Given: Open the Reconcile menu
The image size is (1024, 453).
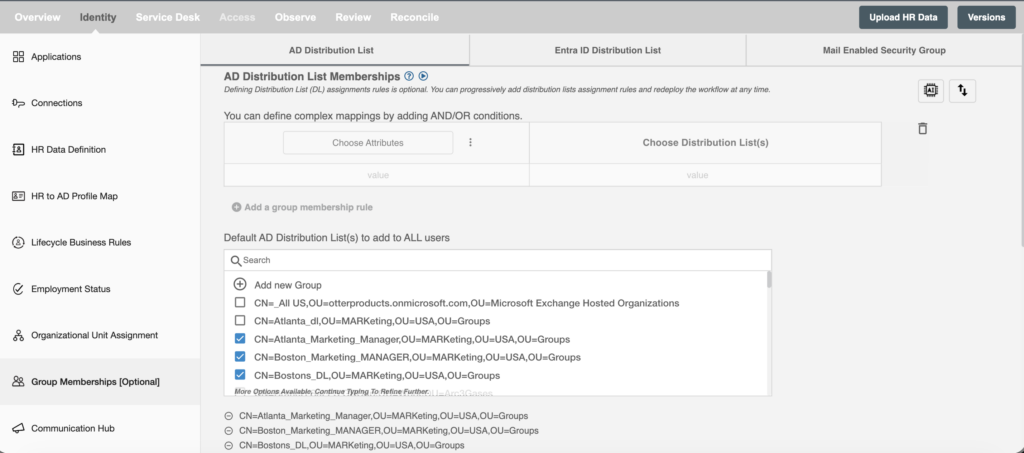Looking at the screenshot, I should 415,18.
